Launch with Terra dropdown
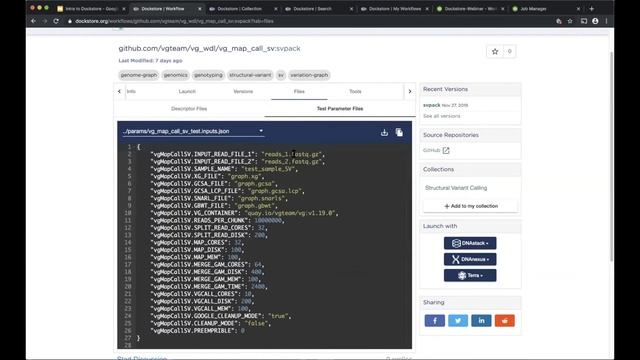The height and width of the screenshot is (360, 640). [470, 275]
